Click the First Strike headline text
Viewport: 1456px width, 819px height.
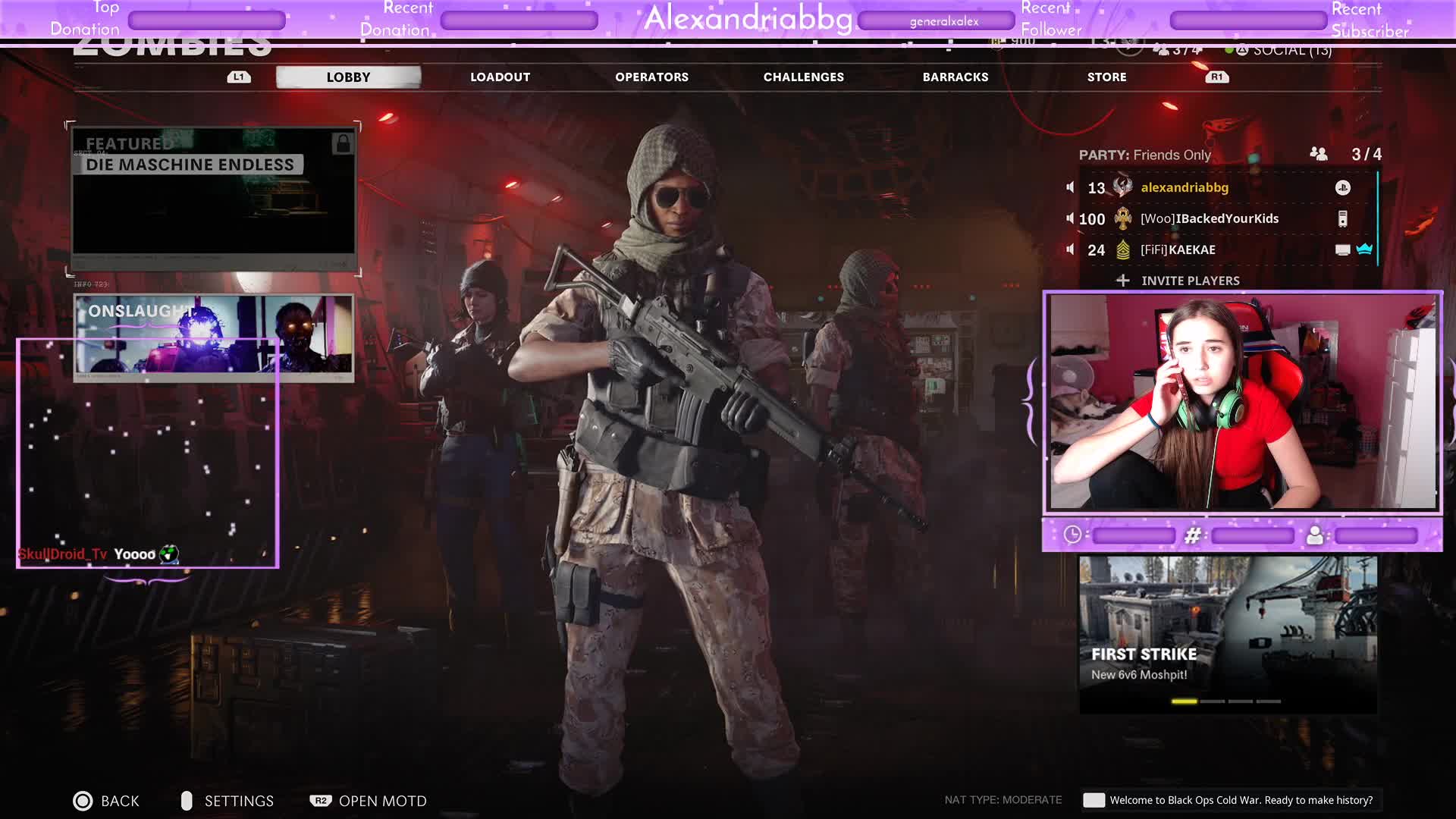[1144, 654]
